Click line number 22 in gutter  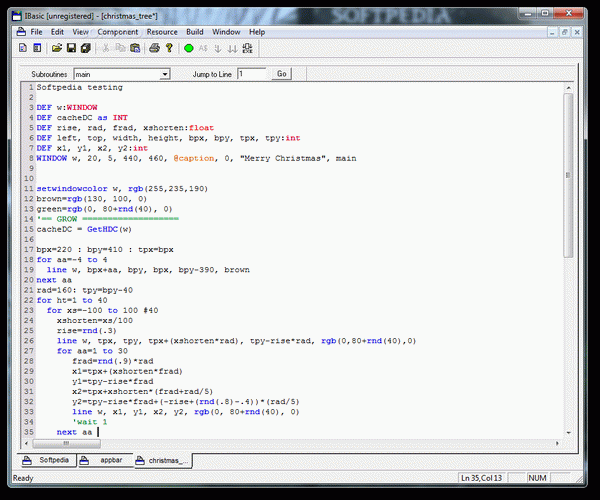[29, 300]
